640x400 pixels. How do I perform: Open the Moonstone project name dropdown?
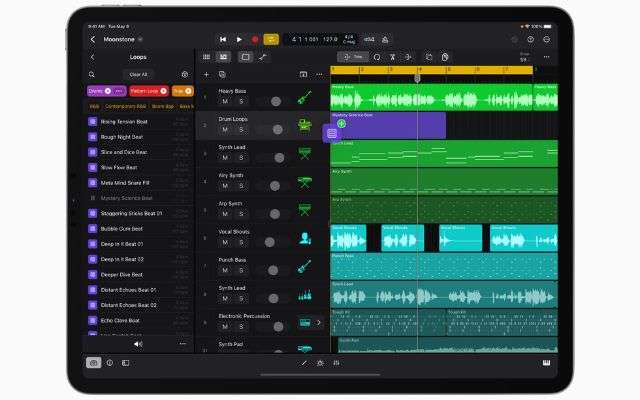(x=142, y=40)
